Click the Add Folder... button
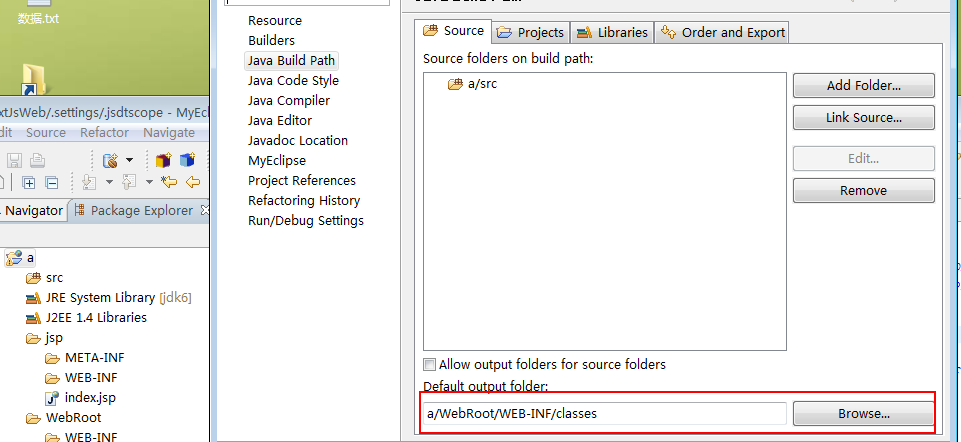The height and width of the screenshot is (442, 961). (864, 85)
